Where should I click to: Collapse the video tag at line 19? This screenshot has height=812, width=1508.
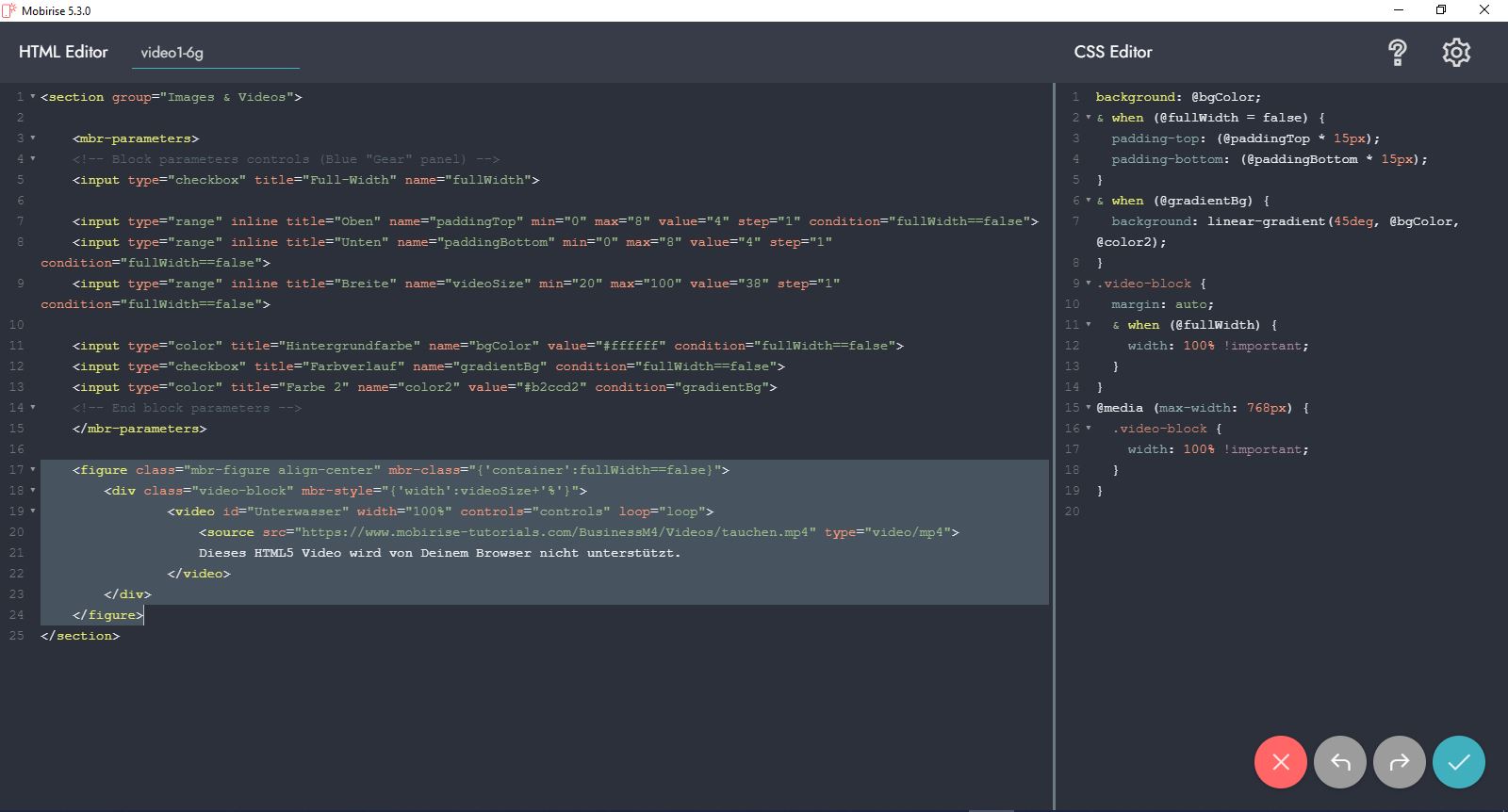click(33, 512)
